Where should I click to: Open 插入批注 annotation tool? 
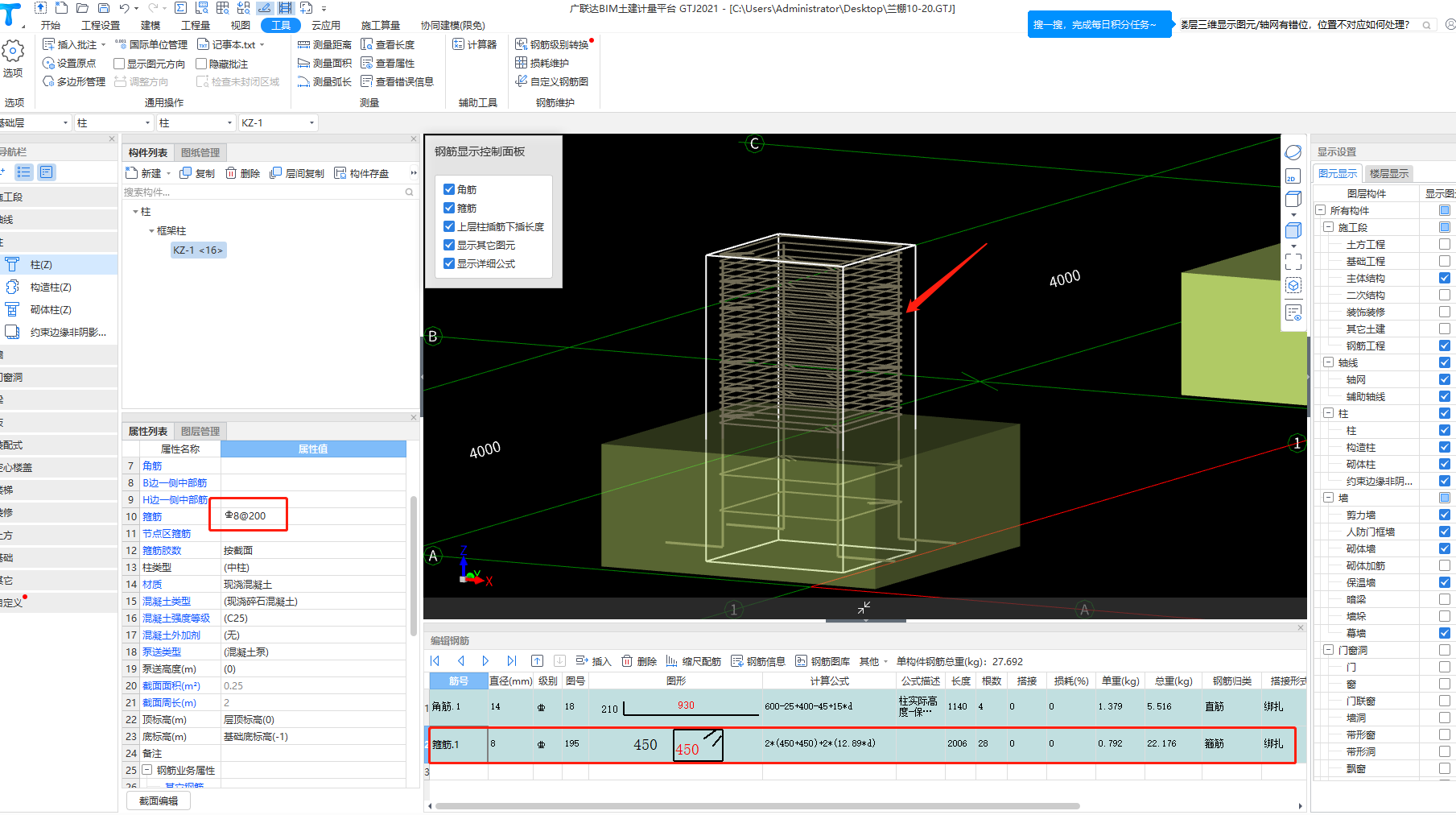pos(73,44)
